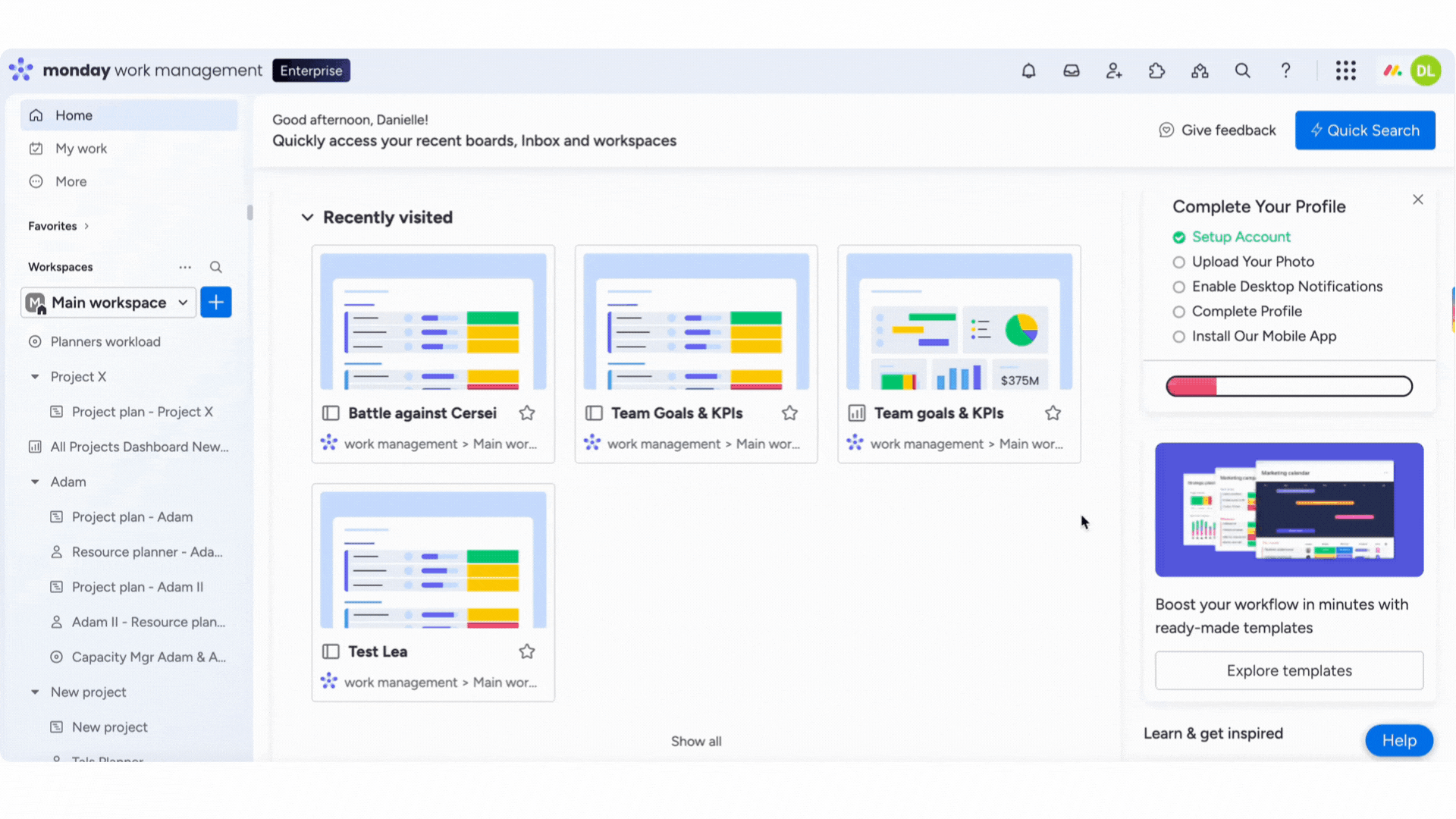Image resolution: width=1456 pixels, height=819 pixels.
Task: Open the products switcher grid icon
Action: pos(1346,71)
